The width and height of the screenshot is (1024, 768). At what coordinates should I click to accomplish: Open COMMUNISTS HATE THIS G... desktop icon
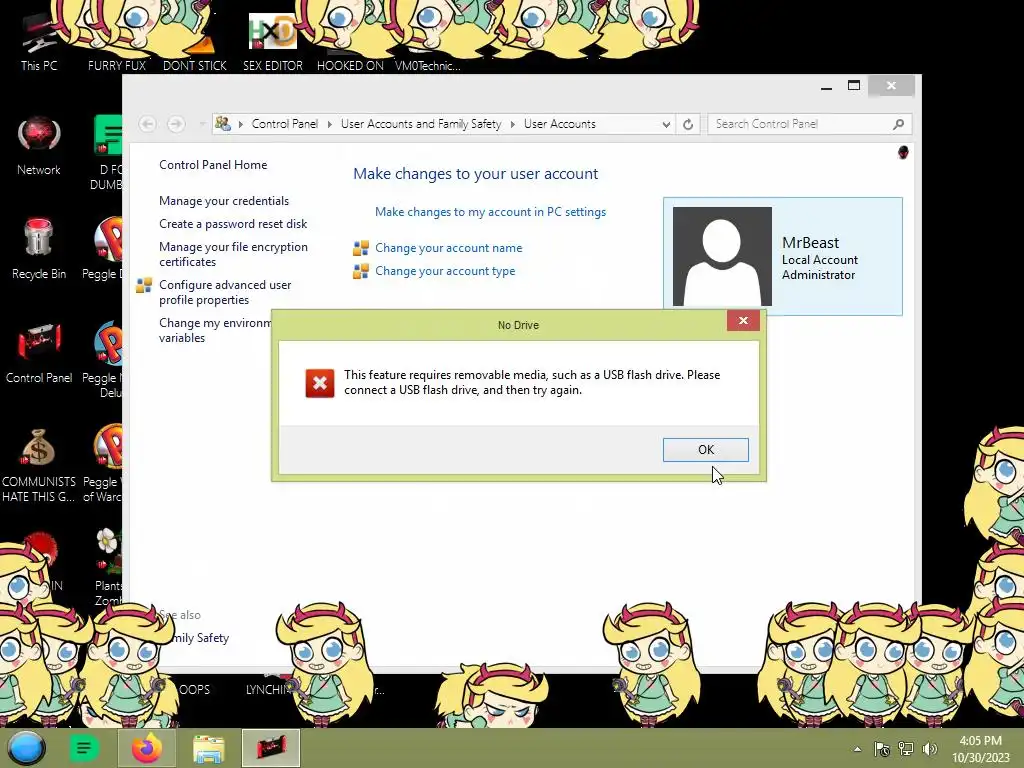39,465
